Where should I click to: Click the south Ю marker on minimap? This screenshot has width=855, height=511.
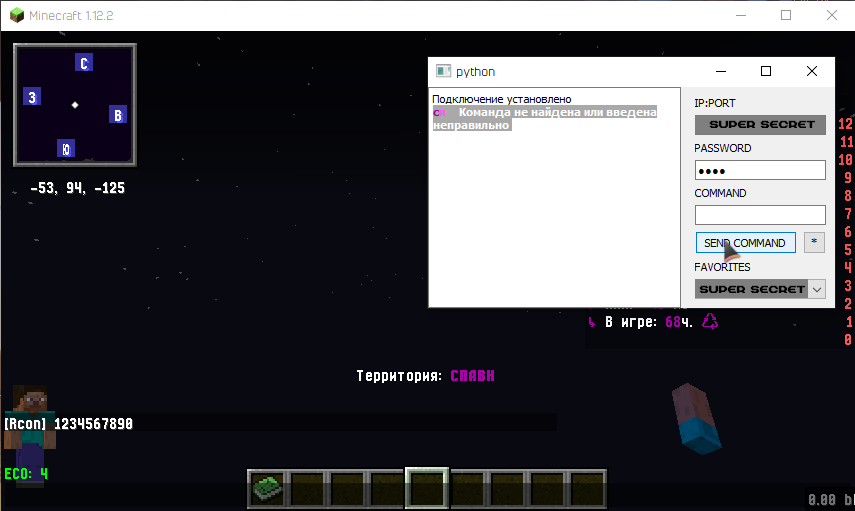click(66, 148)
